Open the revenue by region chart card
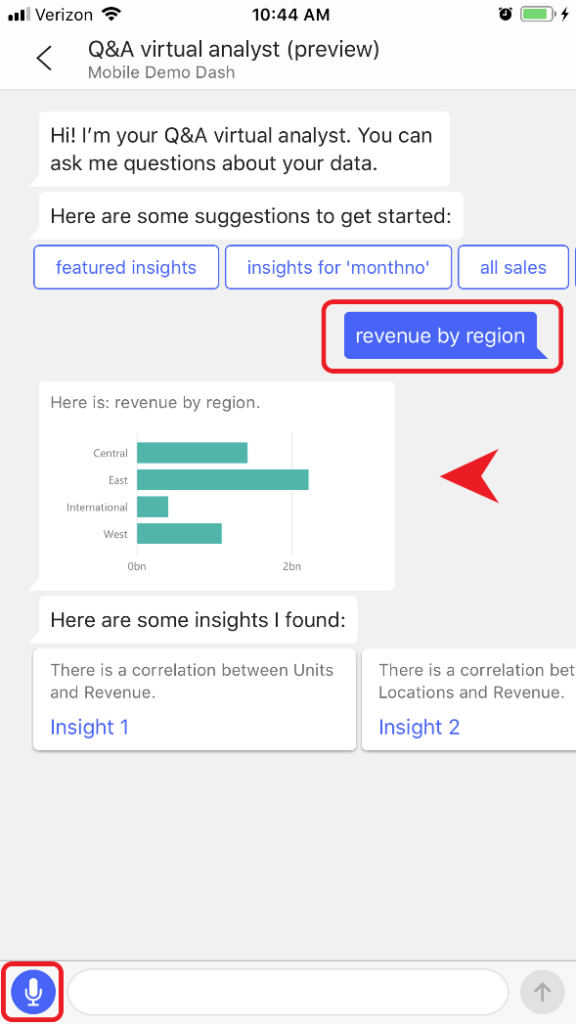576x1024 pixels. (x=217, y=486)
